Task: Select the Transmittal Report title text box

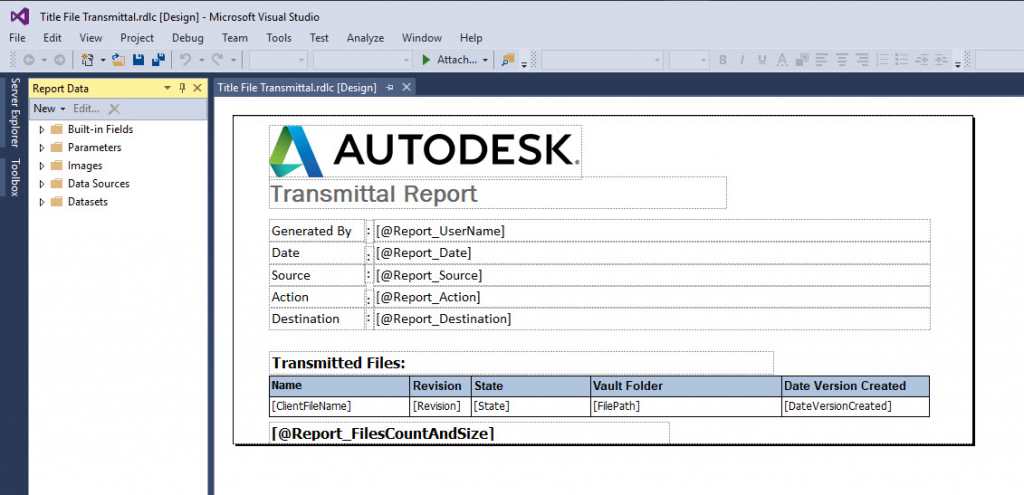Action: 498,193
